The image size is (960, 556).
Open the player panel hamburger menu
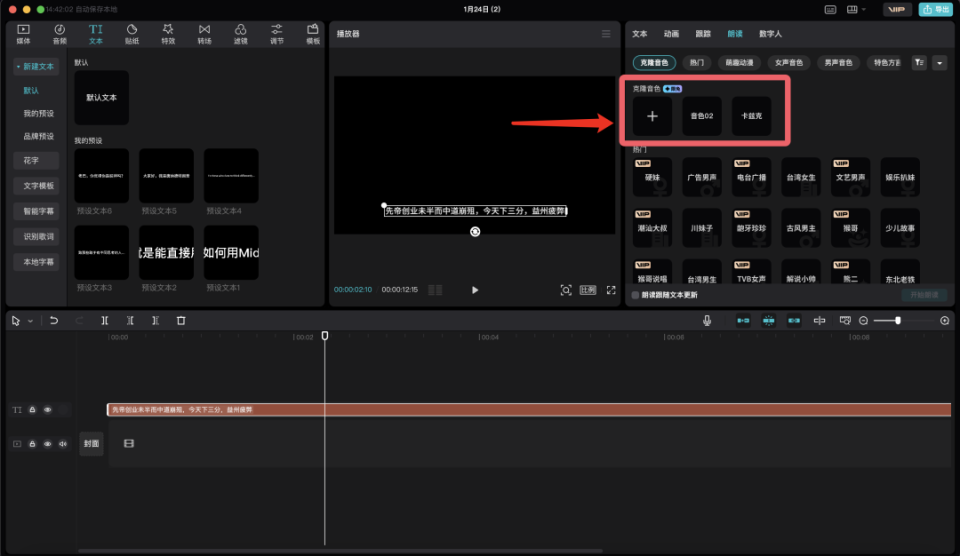606,34
